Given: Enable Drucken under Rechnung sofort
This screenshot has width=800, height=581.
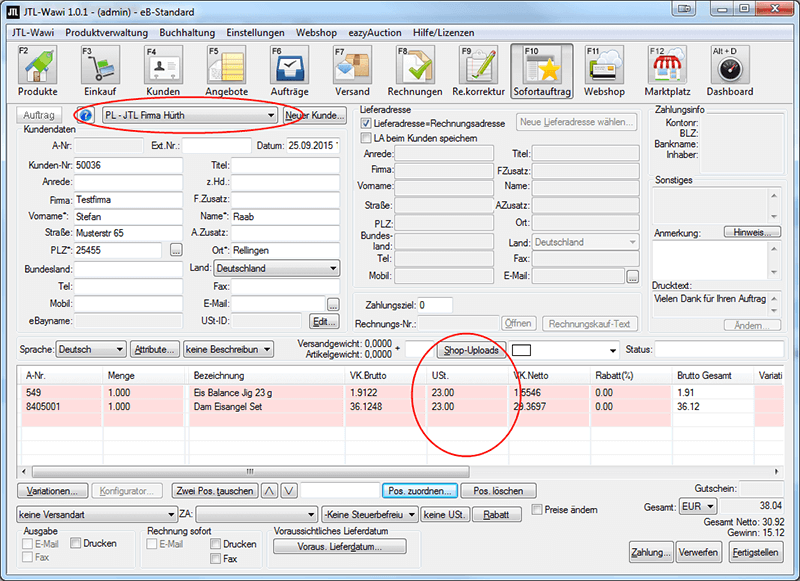Looking at the screenshot, I should coord(215,544).
